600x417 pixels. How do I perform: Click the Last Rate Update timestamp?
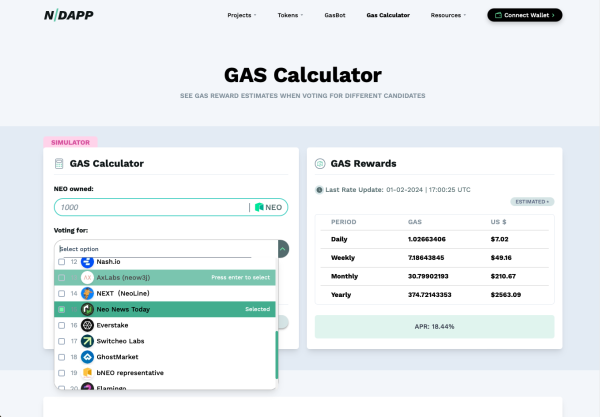(x=428, y=190)
